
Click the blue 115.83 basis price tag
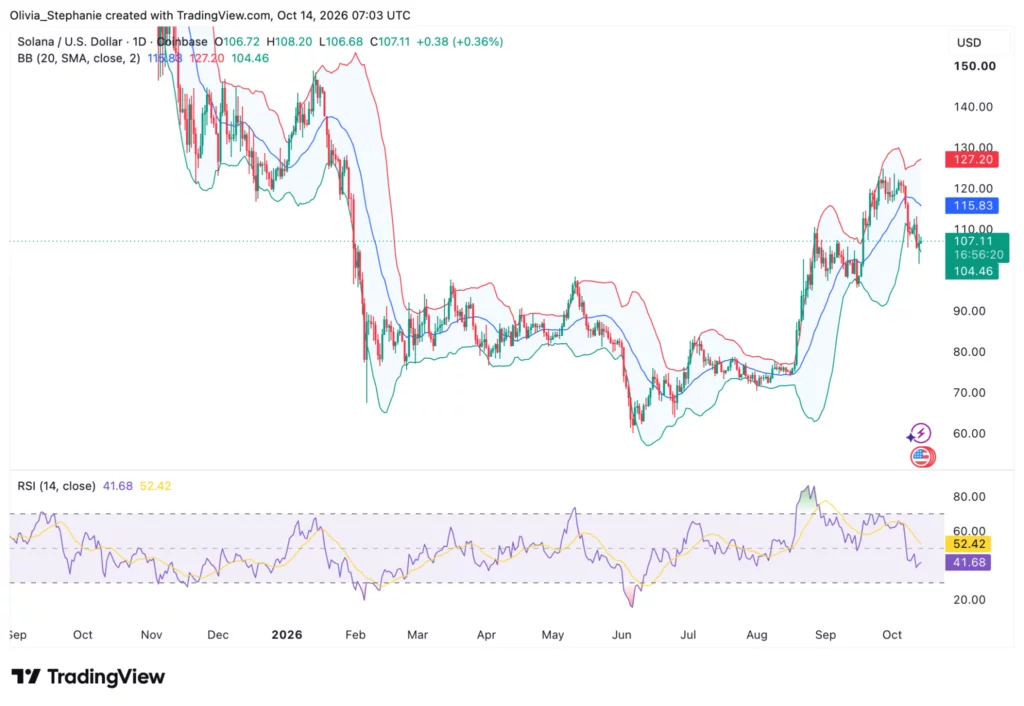[972, 206]
